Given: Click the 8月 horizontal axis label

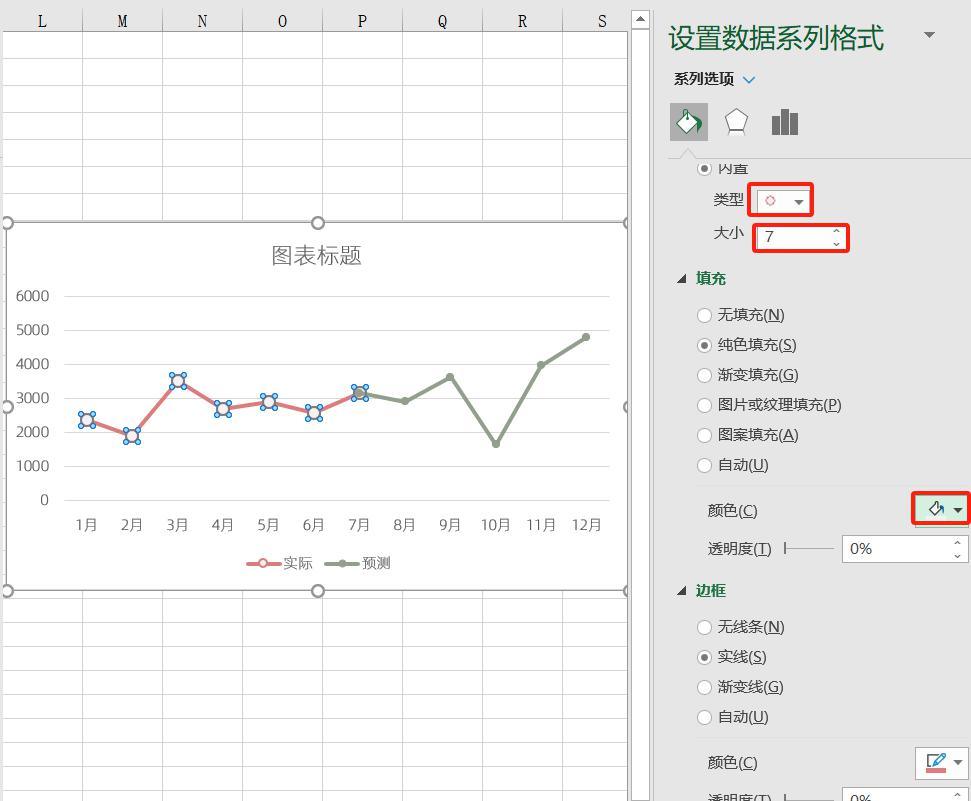Looking at the screenshot, I should pyautogui.click(x=404, y=525).
